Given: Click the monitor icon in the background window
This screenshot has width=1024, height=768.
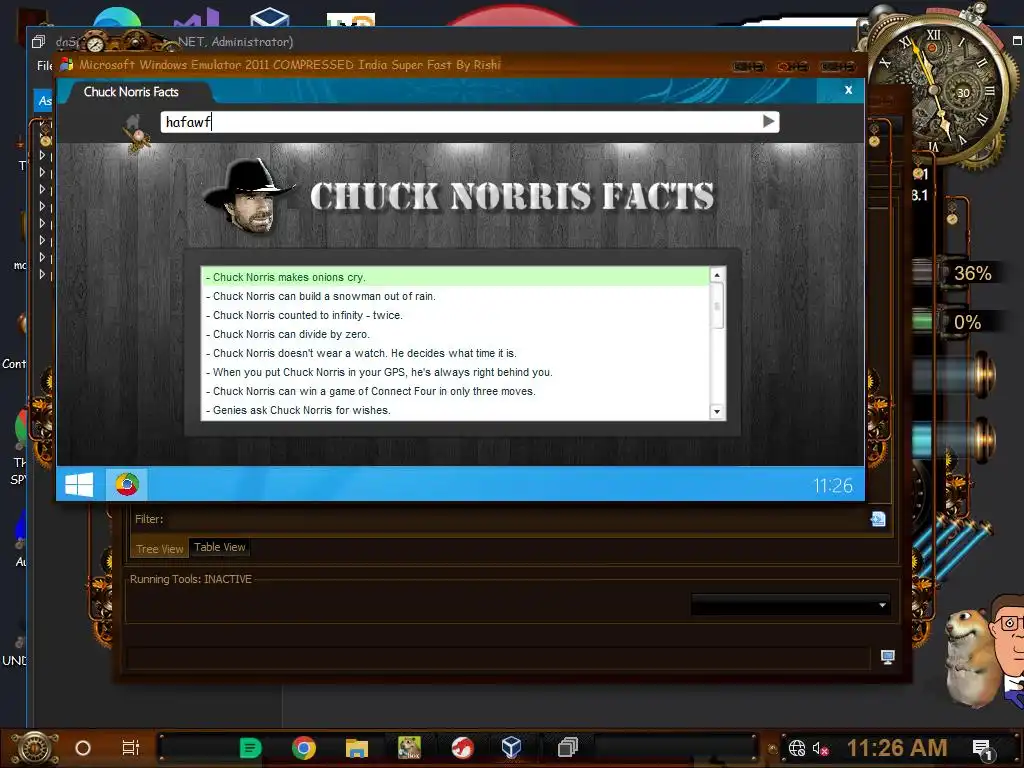Looking at the screenshot, I should click(x=887, y=657).
